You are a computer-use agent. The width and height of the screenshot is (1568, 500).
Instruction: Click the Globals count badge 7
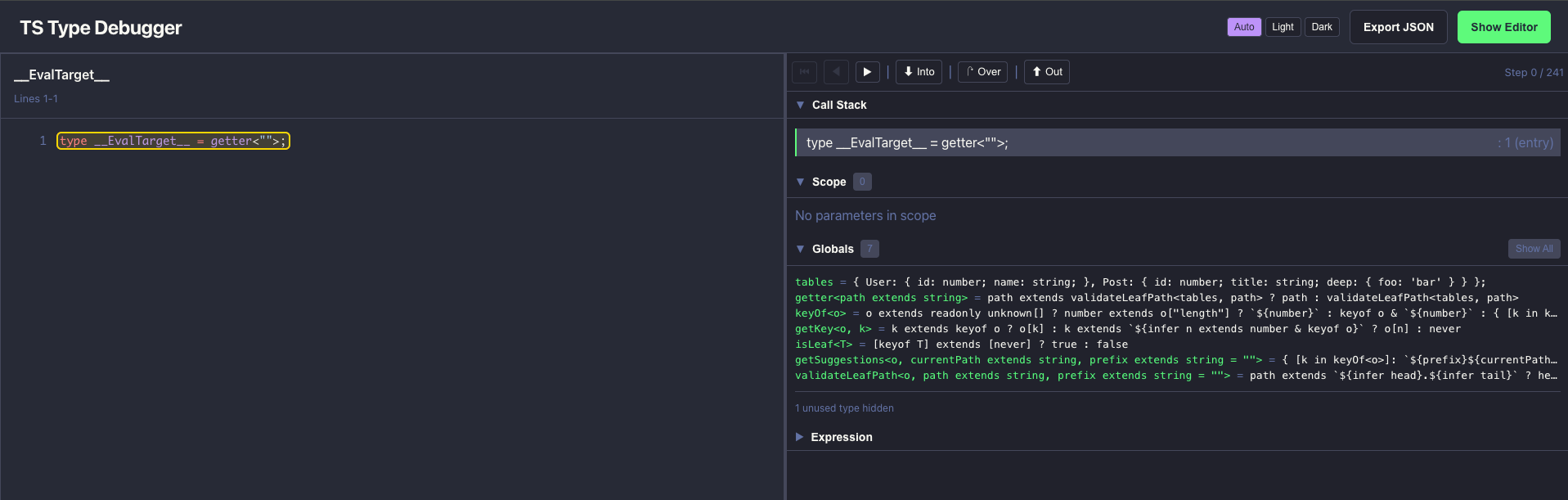click(869, 249)
